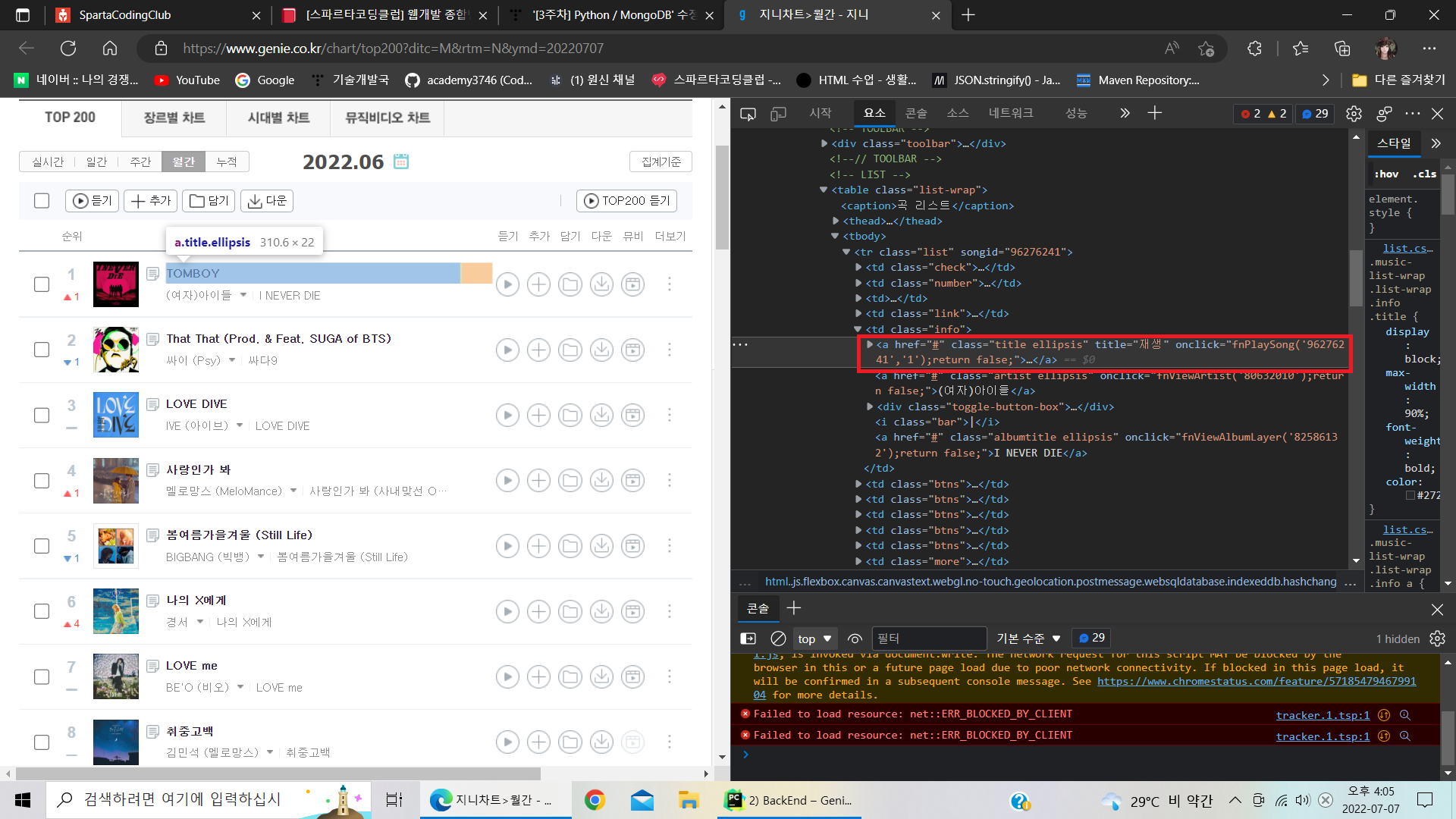Viewport: 1456px width, 819px height.
Task: Clear console with the clear icon
Action: click(778, 639)
